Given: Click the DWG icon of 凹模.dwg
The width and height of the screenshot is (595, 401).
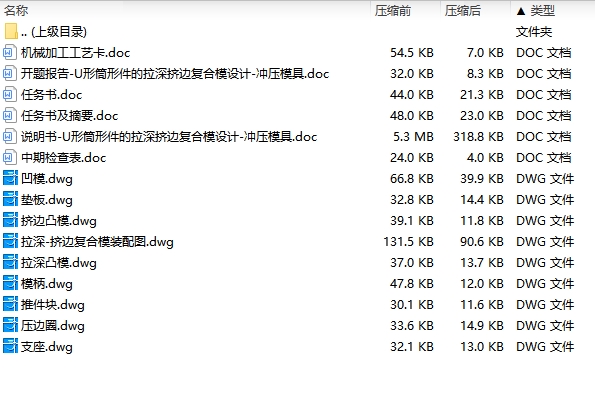Looking at the screenshot, I should (x=10, y=178).
